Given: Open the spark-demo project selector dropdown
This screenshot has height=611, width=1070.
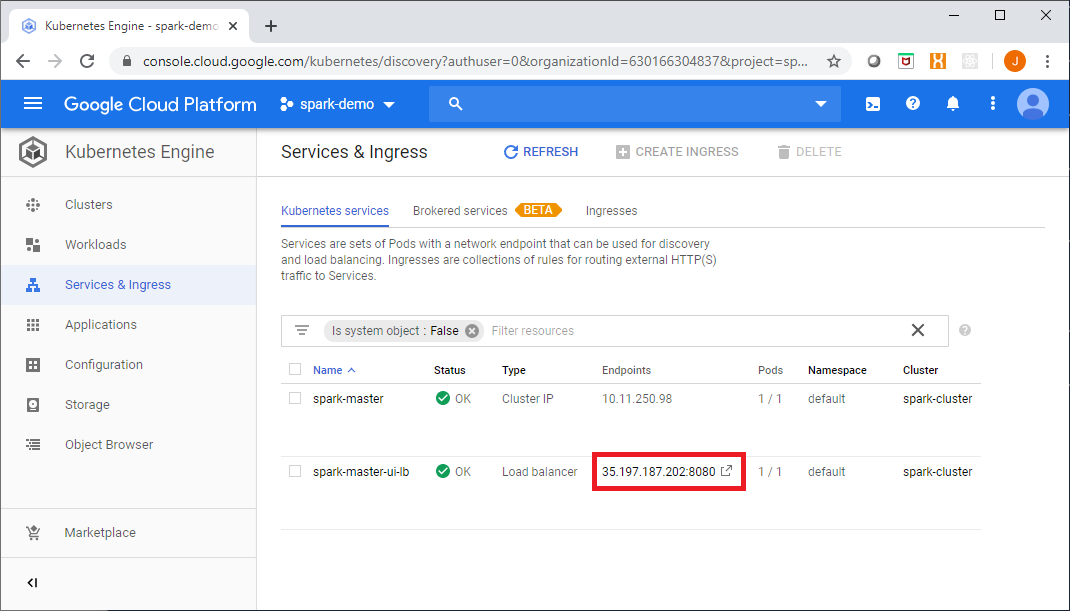Looking at the screenshot, I should point(338,104).
